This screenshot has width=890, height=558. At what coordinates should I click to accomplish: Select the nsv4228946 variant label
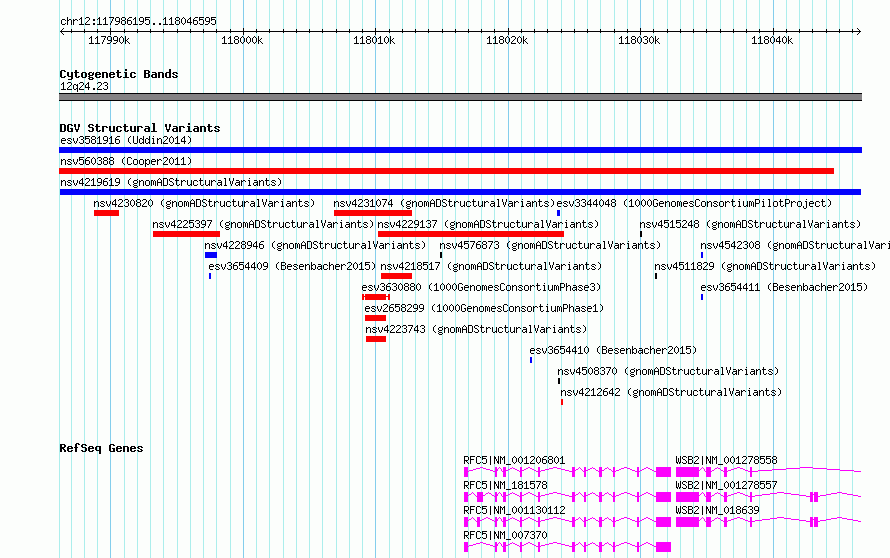pyautogui.click(x=315, y=245)
